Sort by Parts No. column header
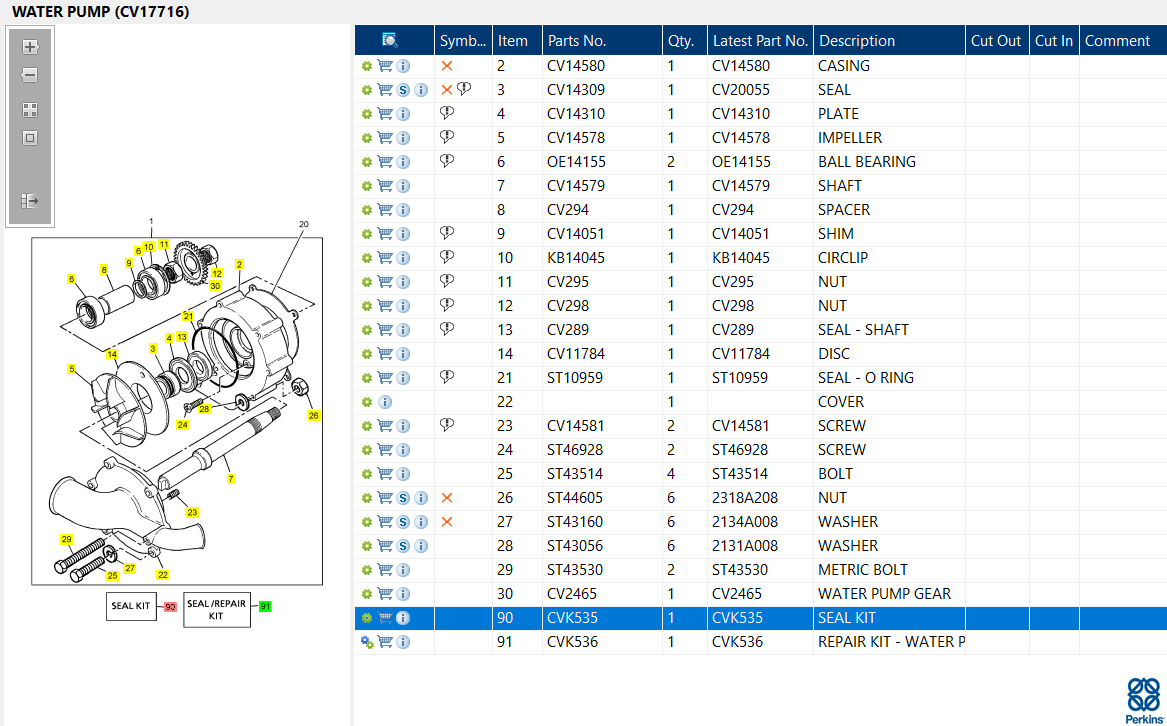 click(577, 41)
